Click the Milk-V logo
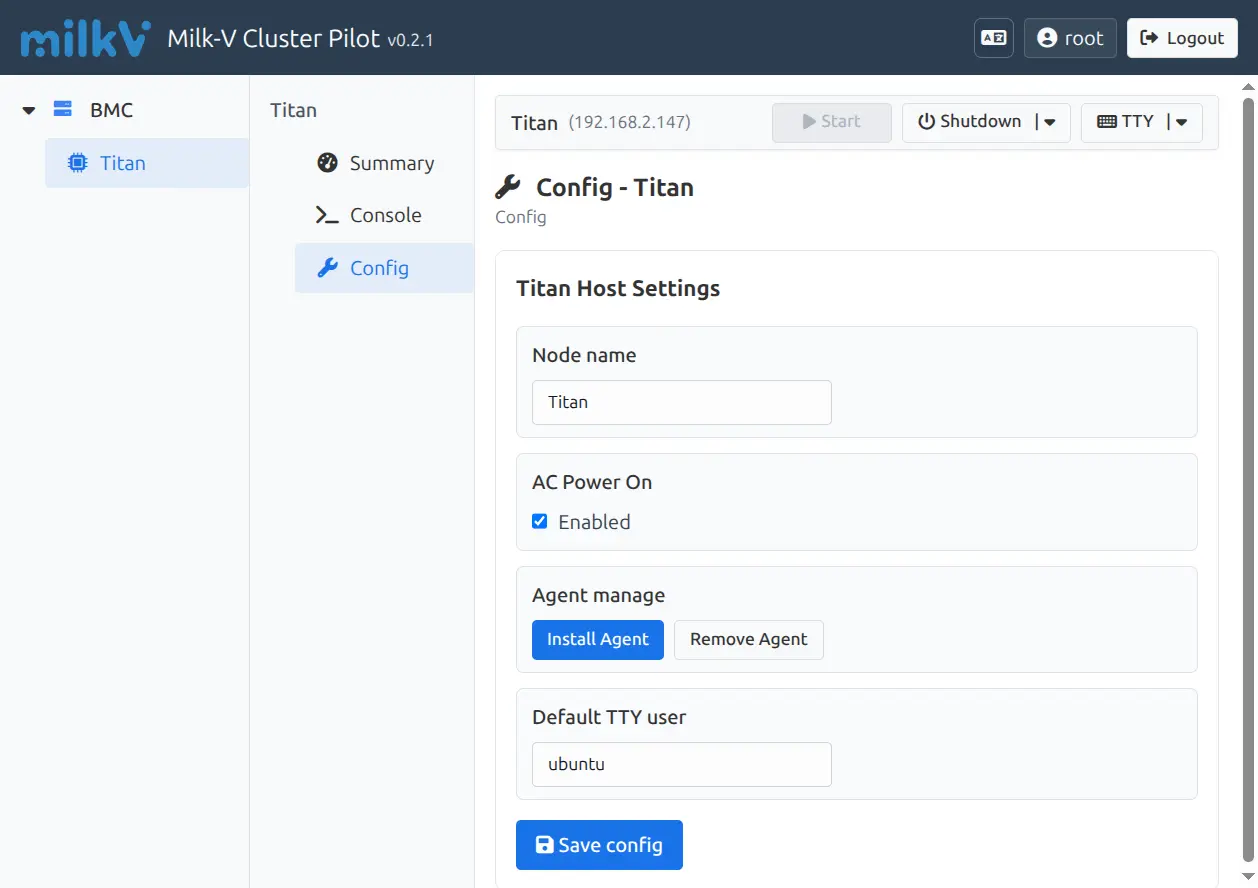 click(x=85, y=38)
